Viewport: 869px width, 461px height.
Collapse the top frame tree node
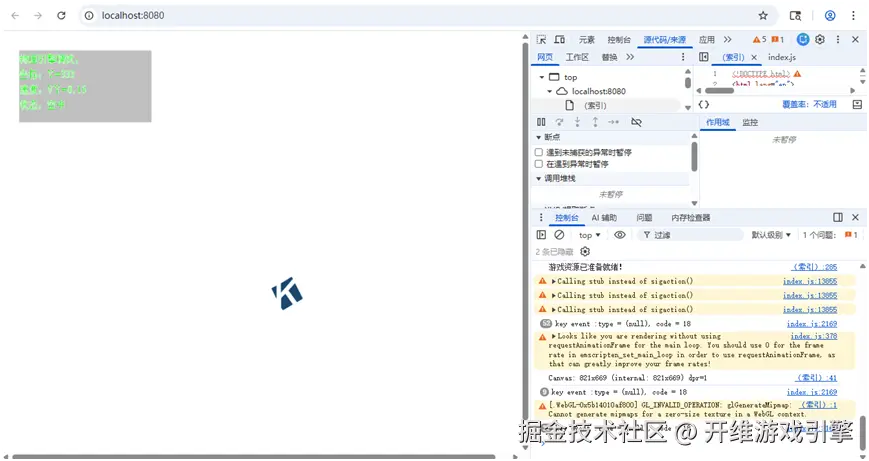point(541,78)
